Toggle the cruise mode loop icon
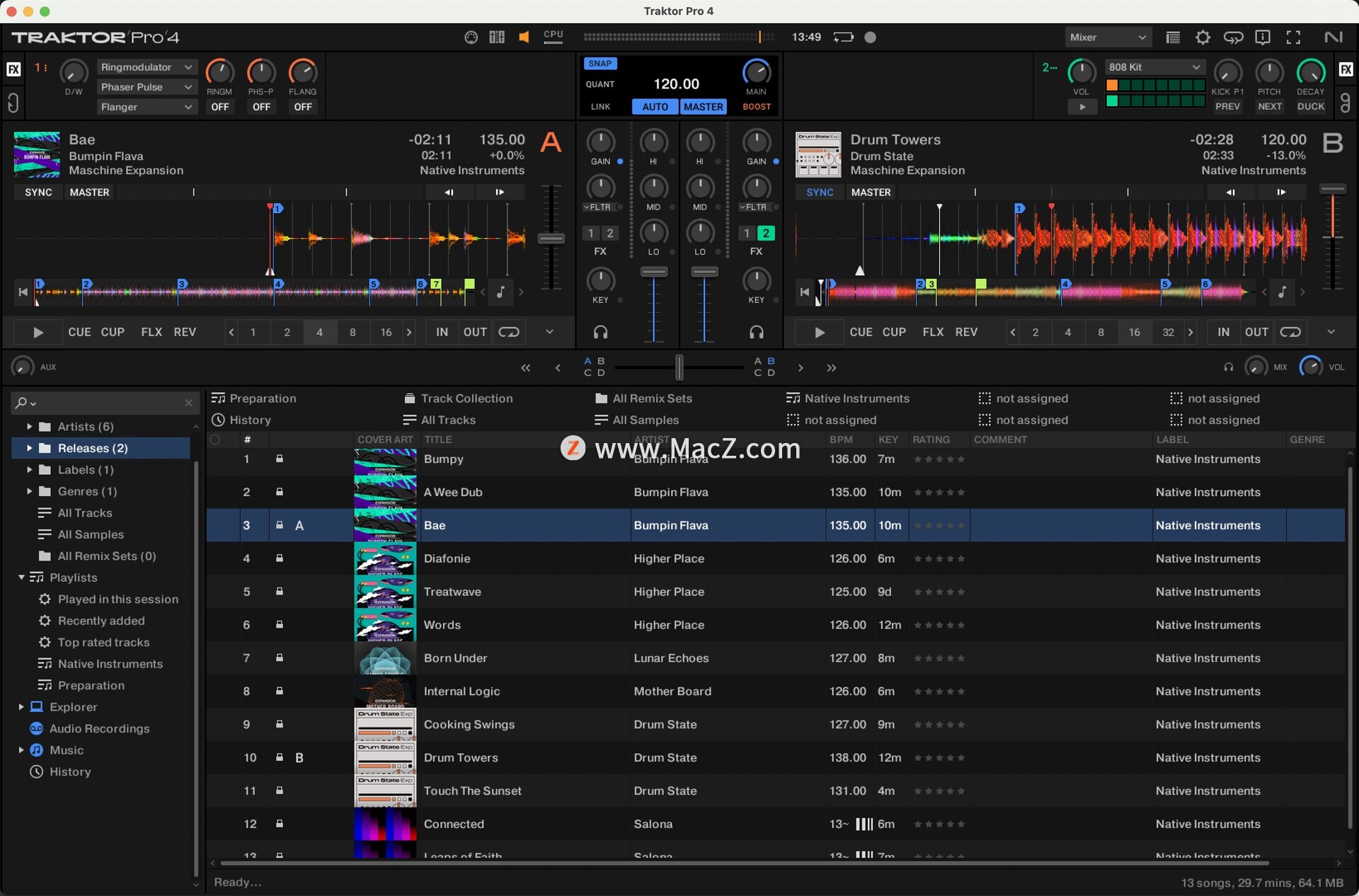 tap(1233, 38)
